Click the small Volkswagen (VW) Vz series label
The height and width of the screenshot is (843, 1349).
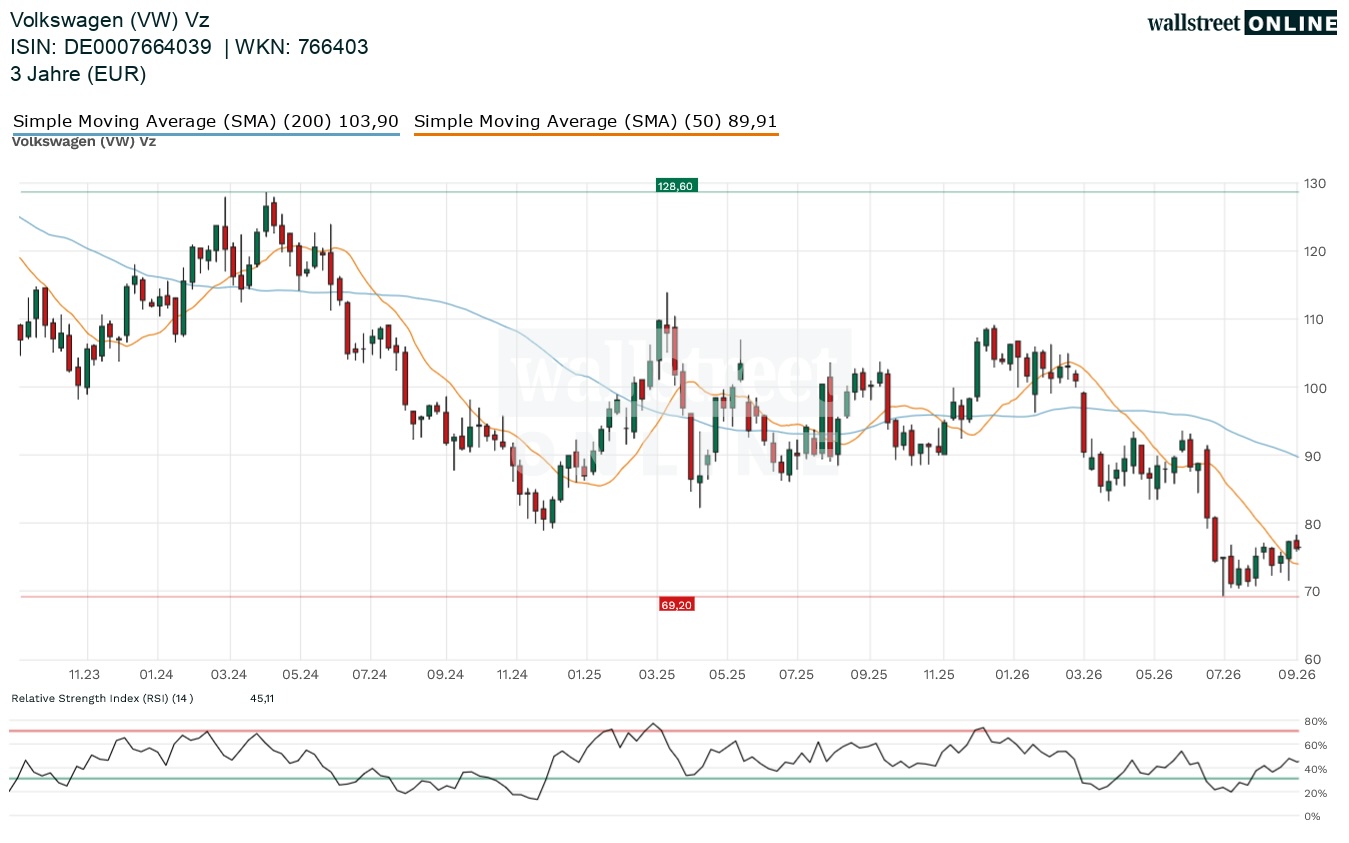(x=84, y=141)
